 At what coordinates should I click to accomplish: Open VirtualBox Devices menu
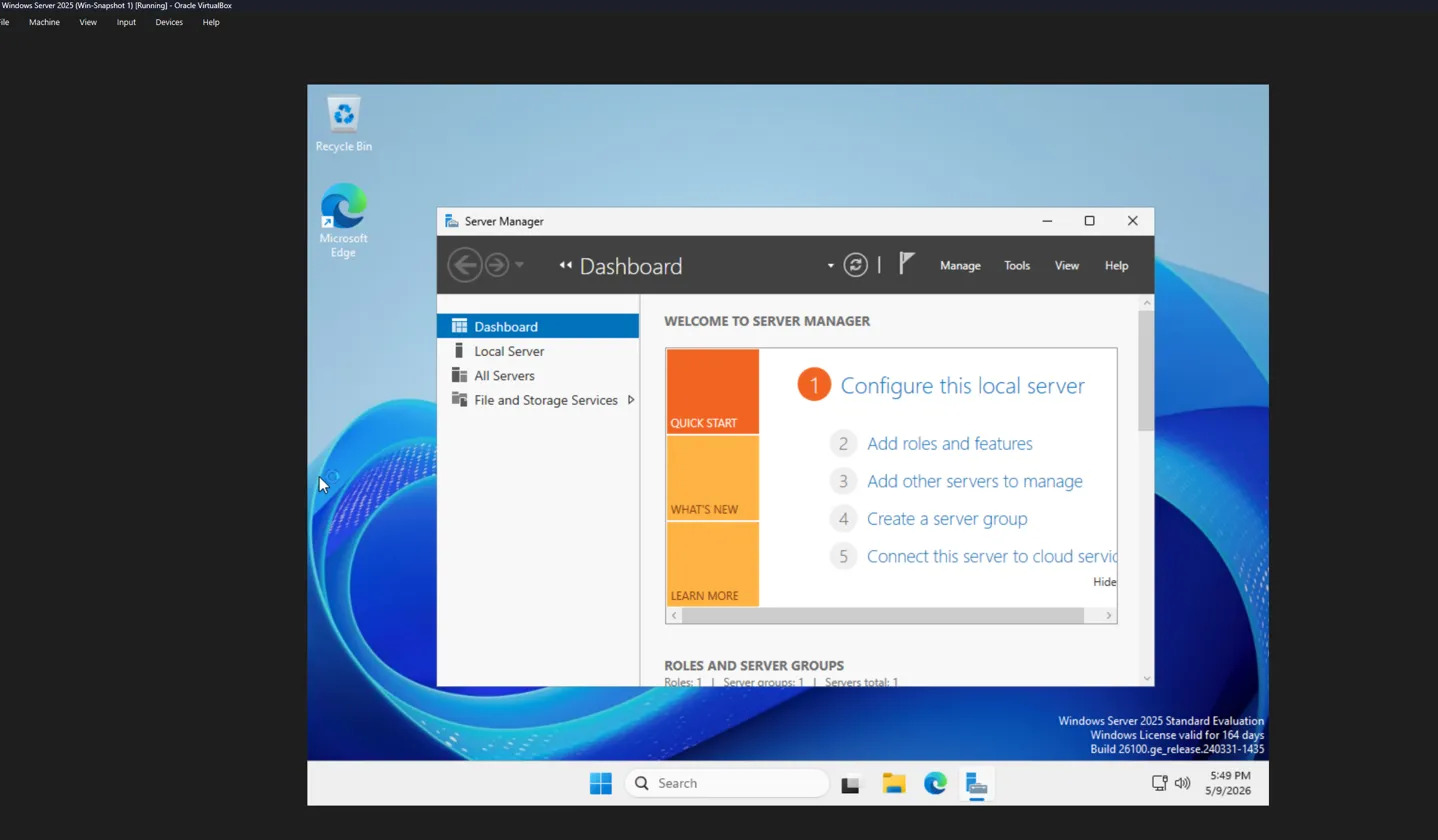point(169,22)
